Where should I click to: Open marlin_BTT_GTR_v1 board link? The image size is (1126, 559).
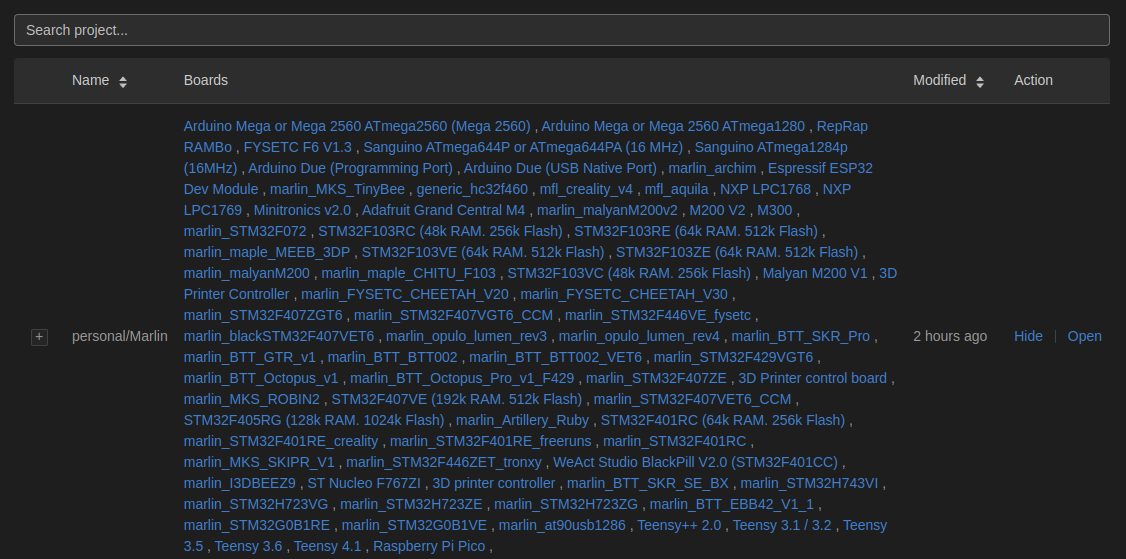coord(249,358)
